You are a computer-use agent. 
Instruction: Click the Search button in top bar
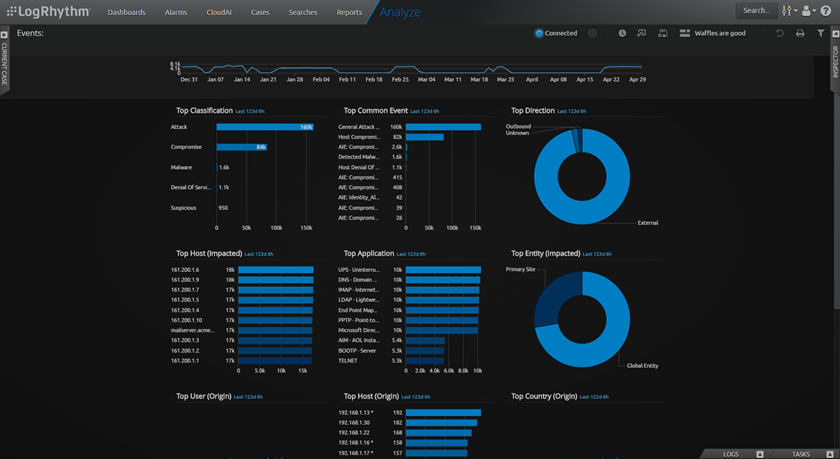coord(757,11)
